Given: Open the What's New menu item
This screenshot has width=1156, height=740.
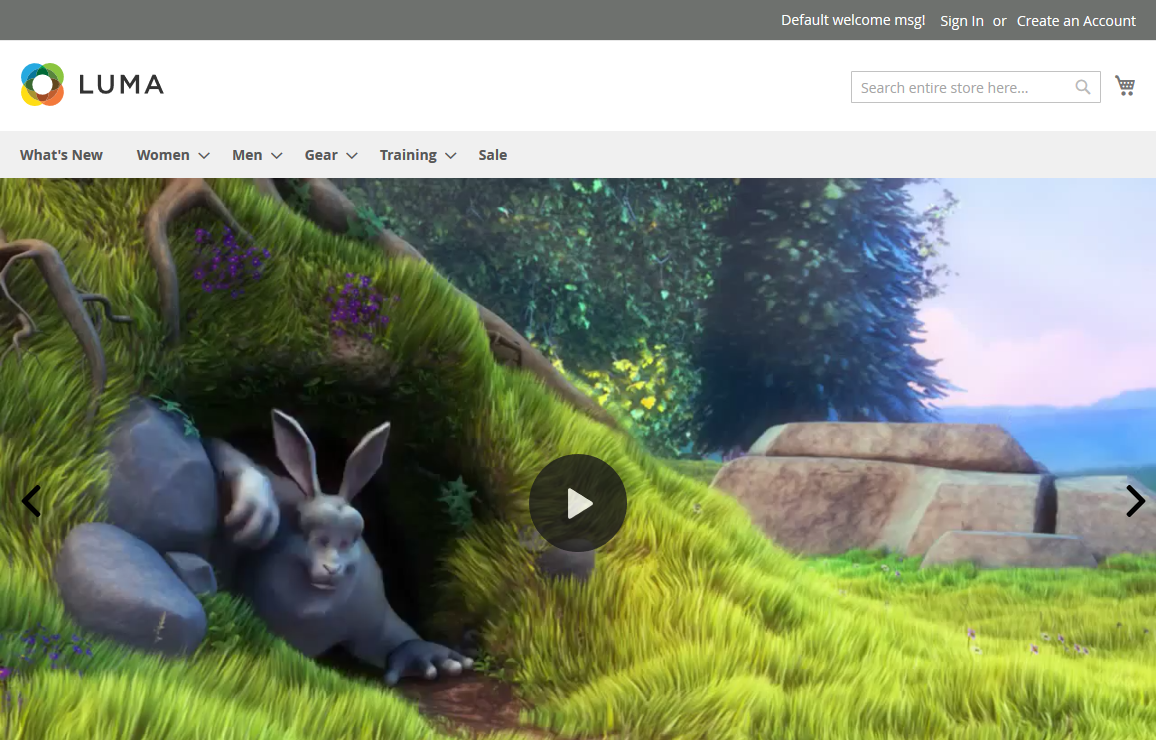Looking at the screenshot, I should [x=61, y=155].
